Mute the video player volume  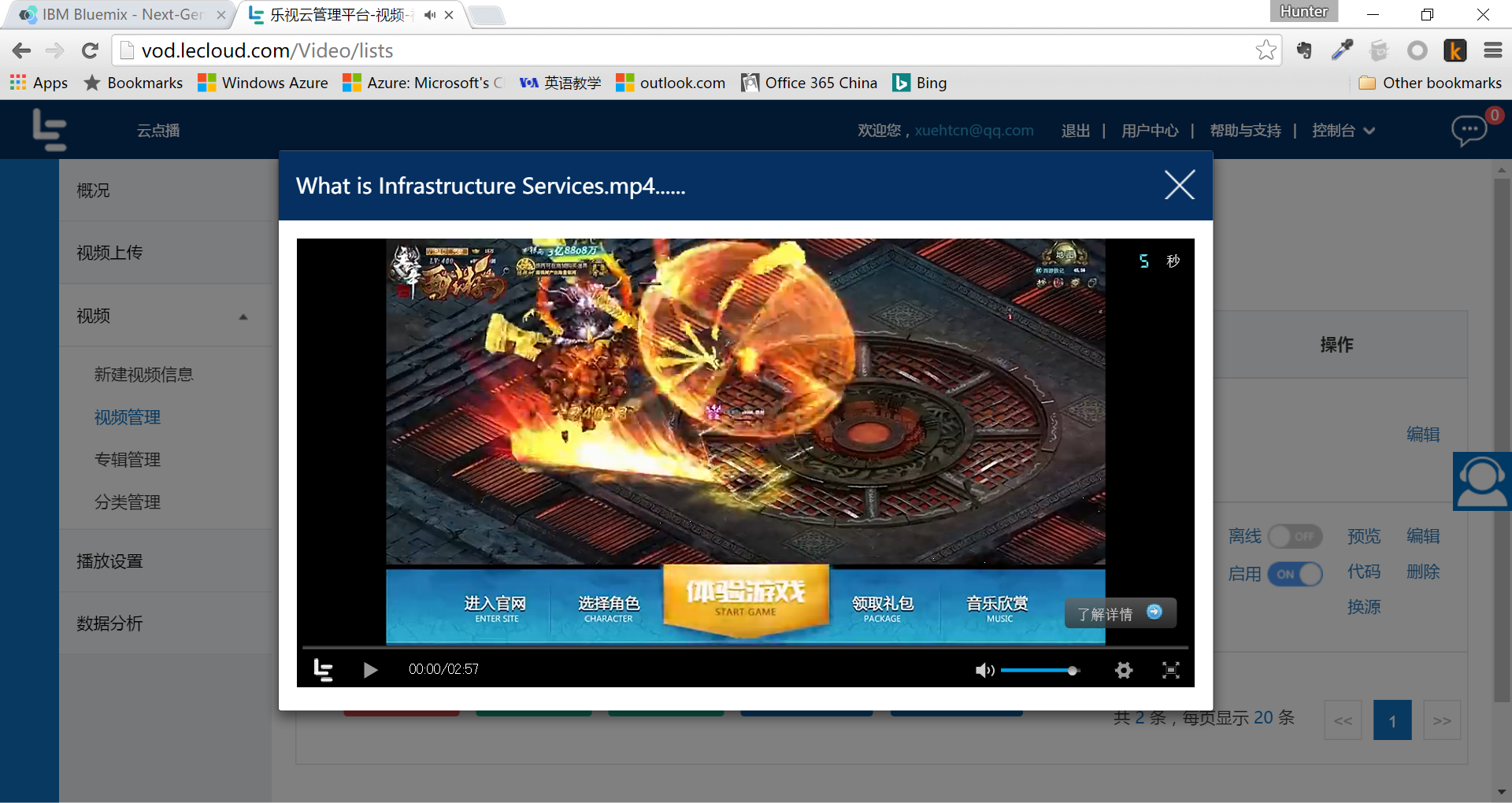pyautogui.click(x=984, y=670)
